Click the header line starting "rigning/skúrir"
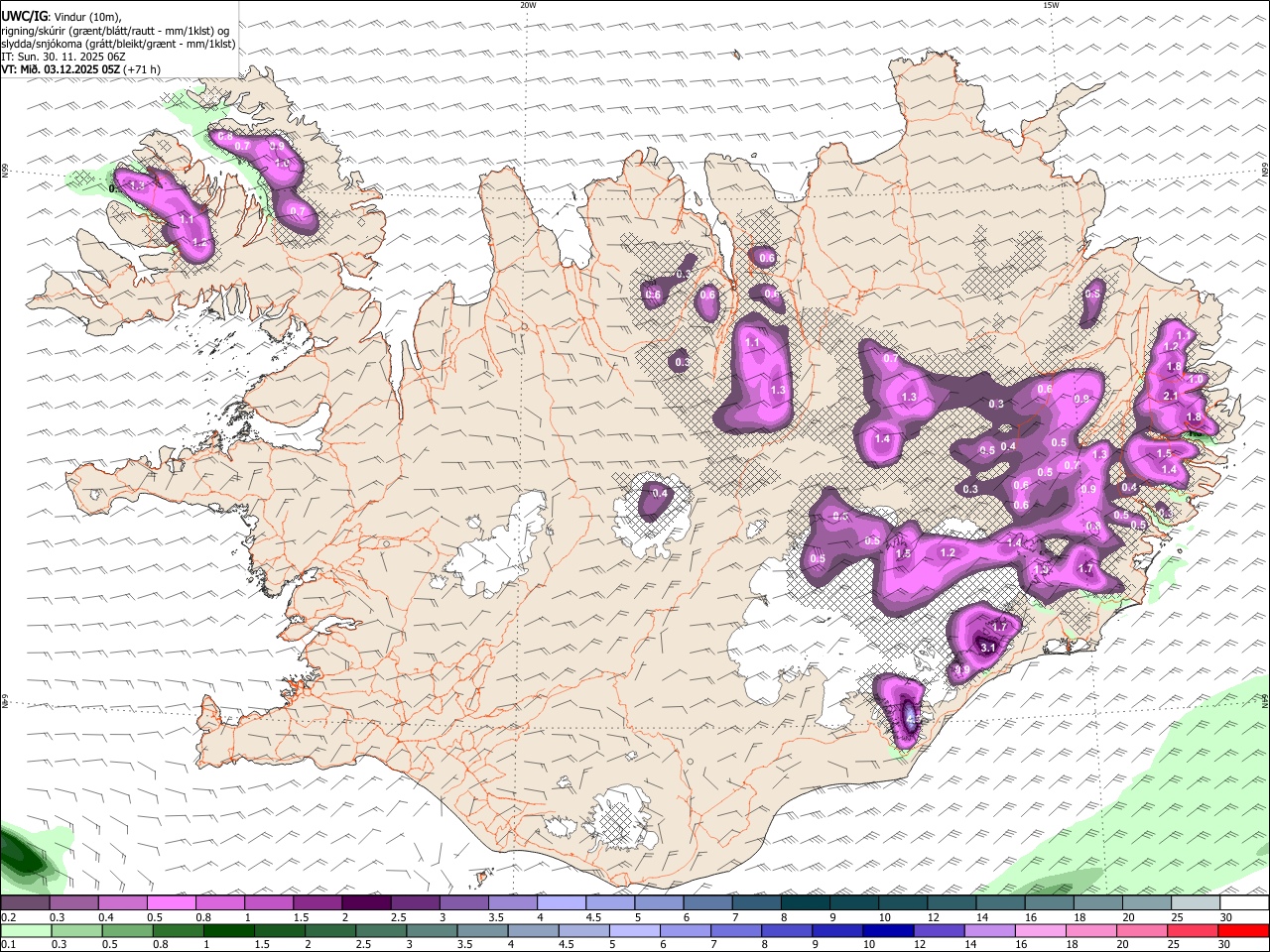The image size is (1270, 952). click(115, 30)
